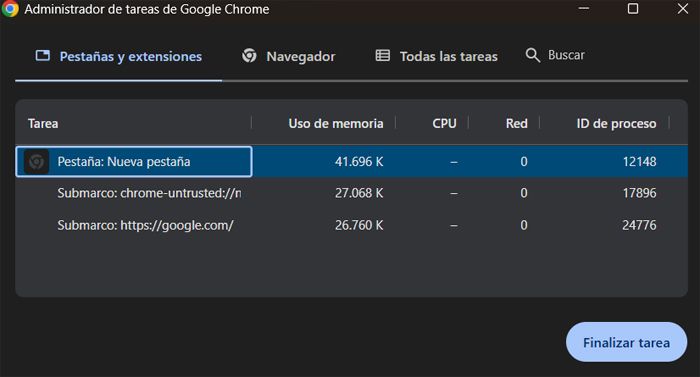Sort by the CPU column header
The image size is (700, 377).
(444, 123)
